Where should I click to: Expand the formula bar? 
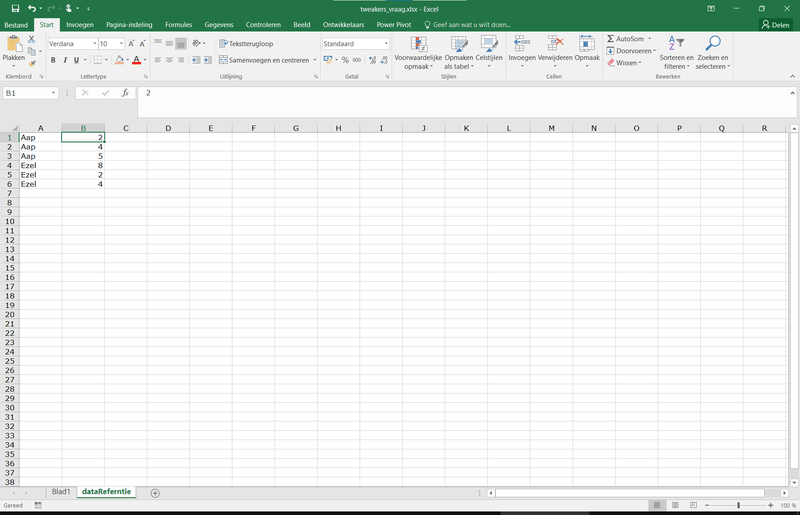[x=792, y=93]
